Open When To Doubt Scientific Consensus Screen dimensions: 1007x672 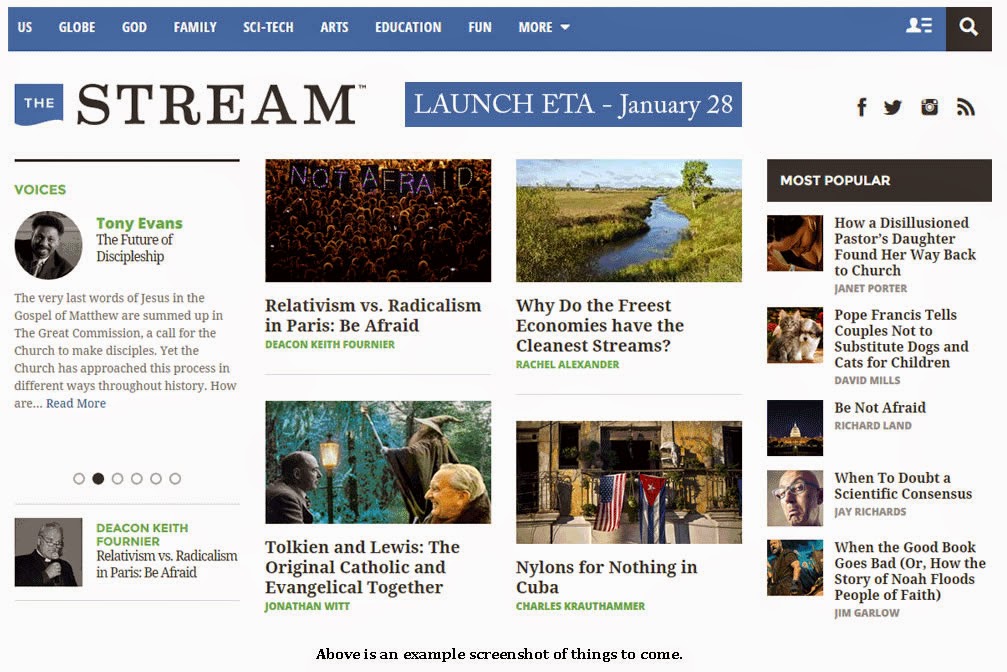[x=903, y=486]
